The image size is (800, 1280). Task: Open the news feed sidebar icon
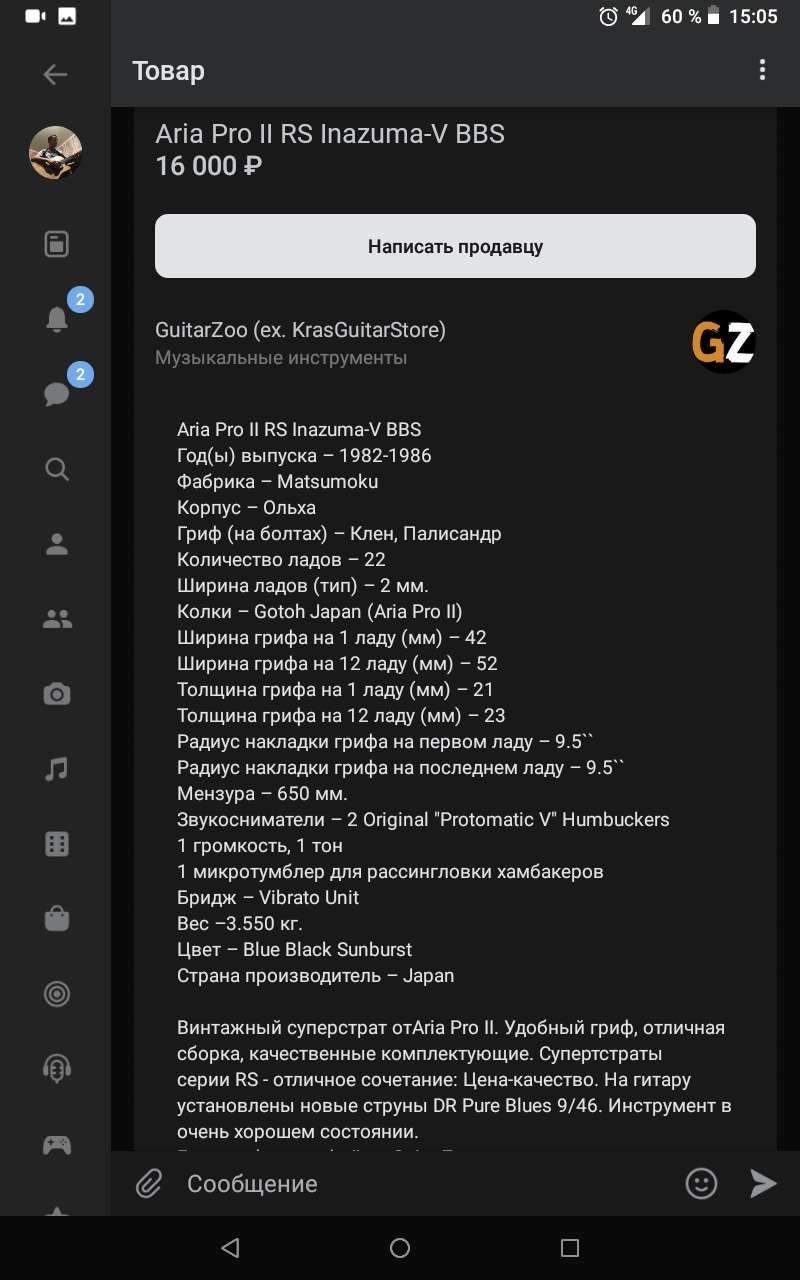coord(57,244)
